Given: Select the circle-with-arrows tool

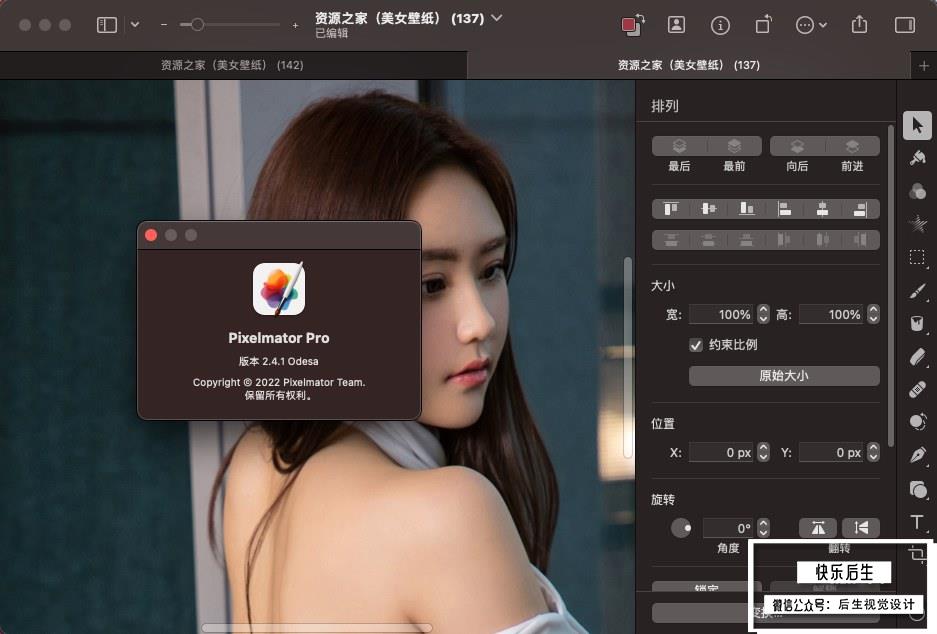Looking at the screenshot, I should (917, 422).
